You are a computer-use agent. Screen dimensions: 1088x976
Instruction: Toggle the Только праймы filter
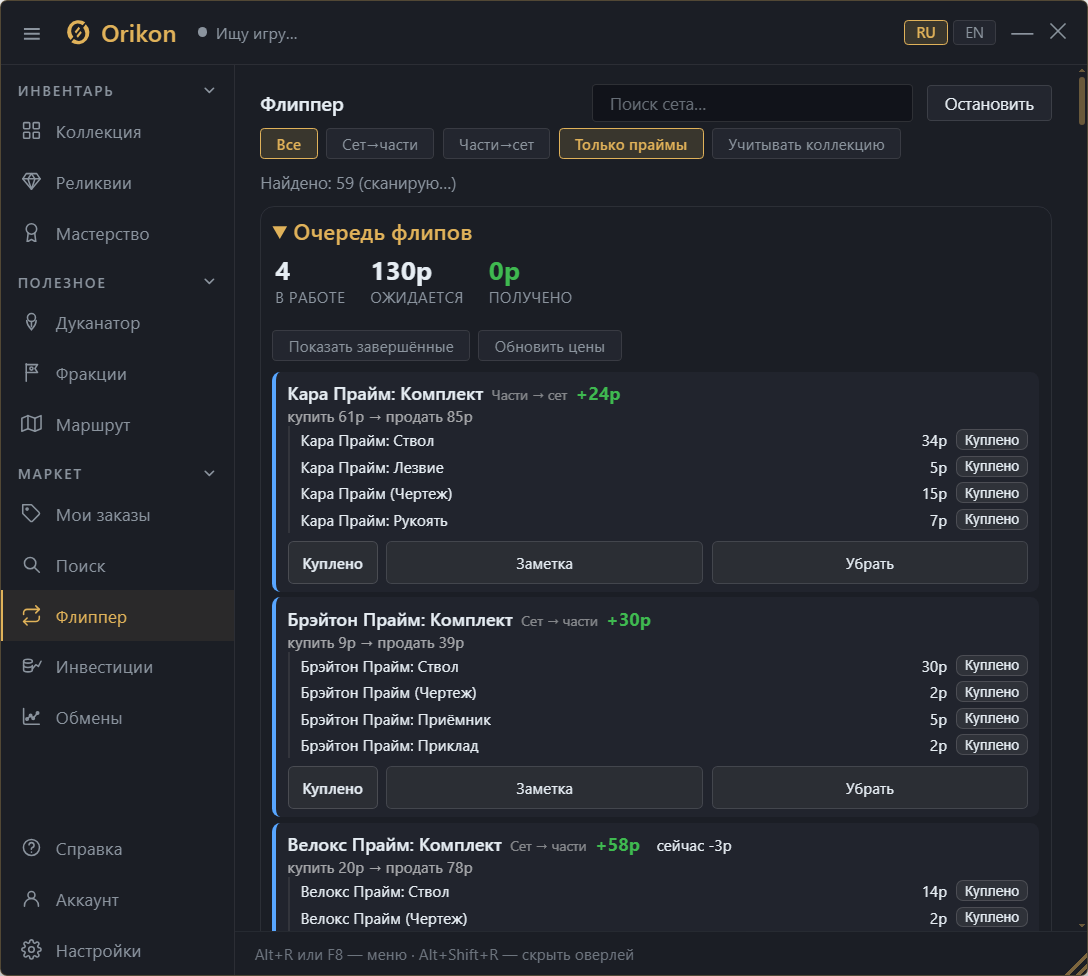(x=631, y=144)
